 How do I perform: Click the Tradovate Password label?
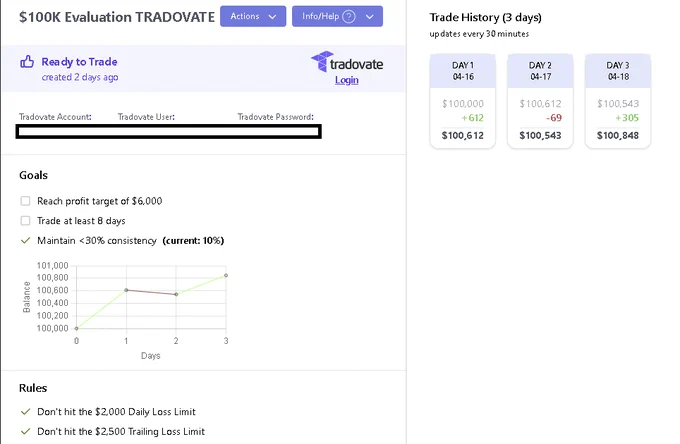click(x=276, y=117)
